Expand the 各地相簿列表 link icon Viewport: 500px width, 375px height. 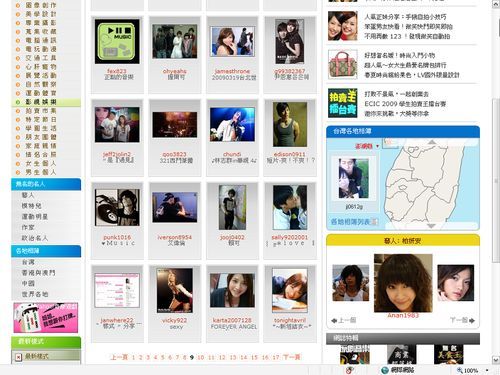375,221
